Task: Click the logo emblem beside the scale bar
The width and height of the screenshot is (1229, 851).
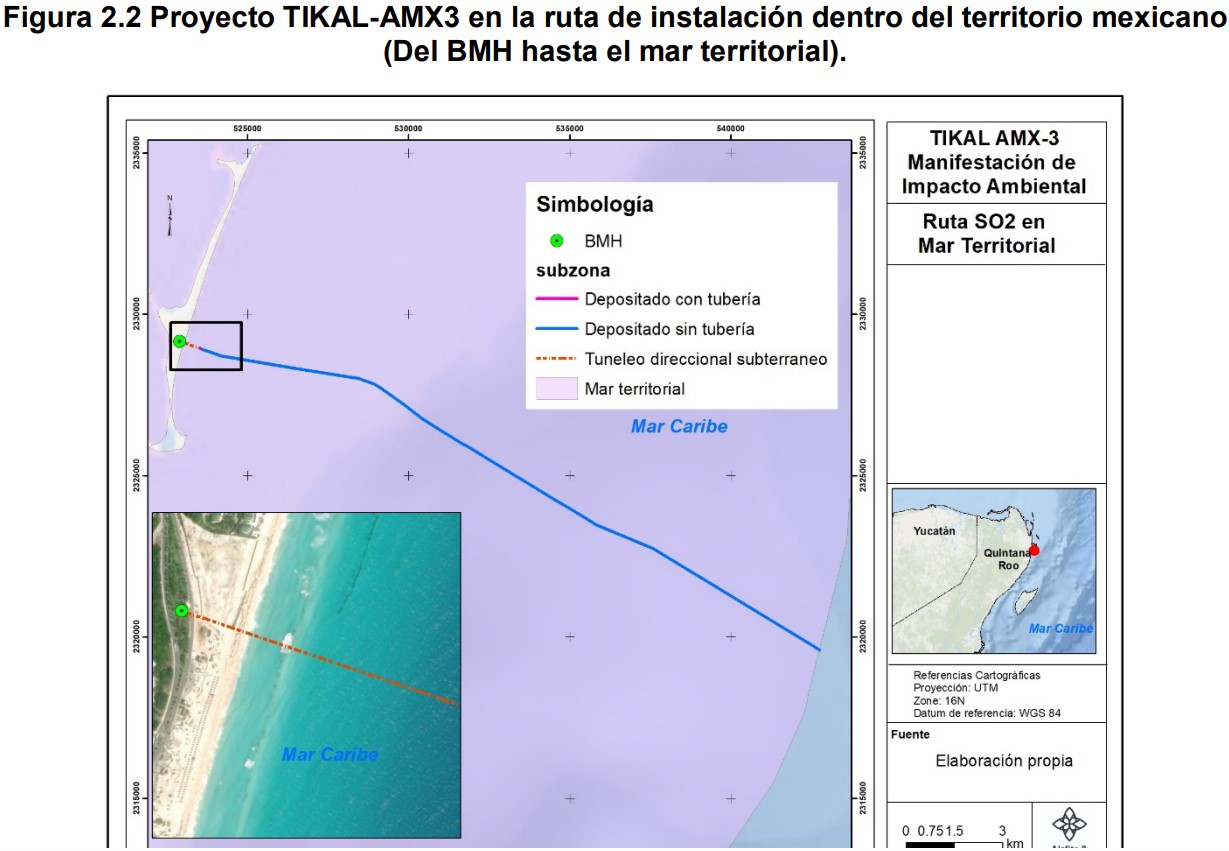Action: click(x=1070, y=826)
